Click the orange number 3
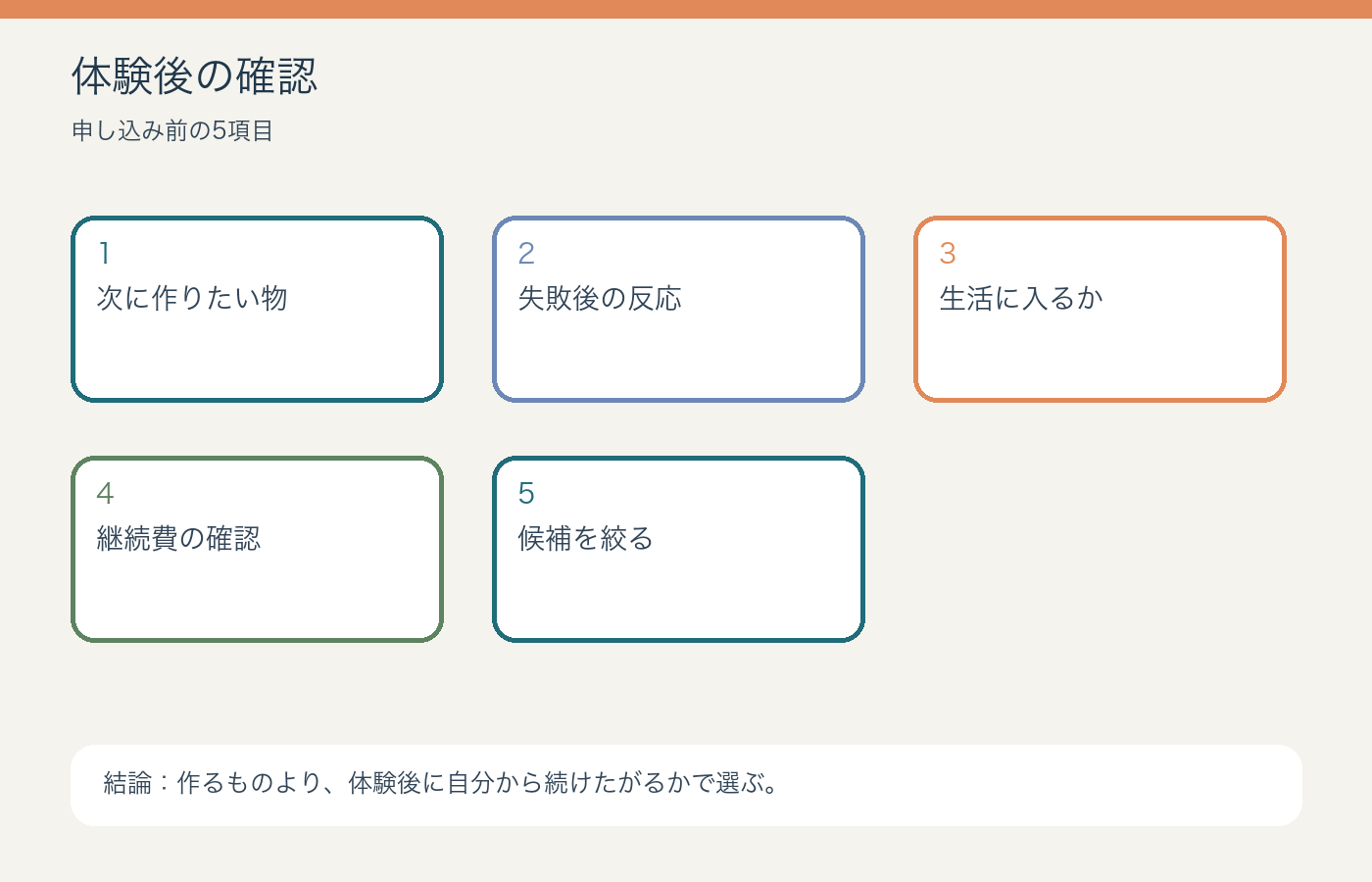Image resolution: width=1372 pixels, height=882 pixels. (948, 253)
